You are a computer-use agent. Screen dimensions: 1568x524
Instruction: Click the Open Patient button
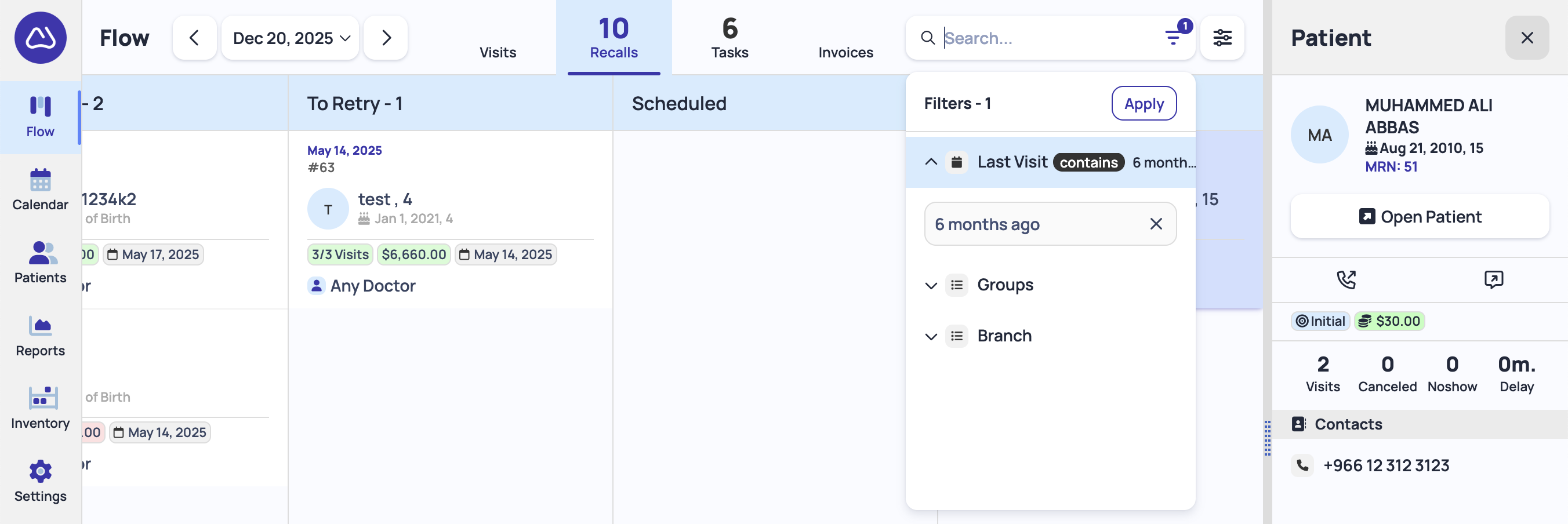[x=1419, y=217]
